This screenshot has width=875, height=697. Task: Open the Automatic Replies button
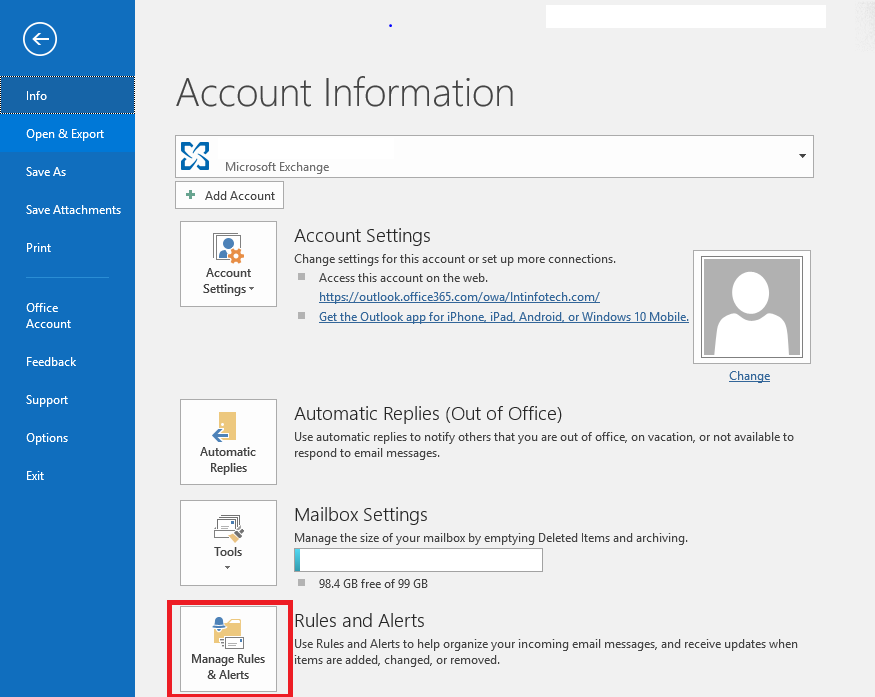point(228,442)
